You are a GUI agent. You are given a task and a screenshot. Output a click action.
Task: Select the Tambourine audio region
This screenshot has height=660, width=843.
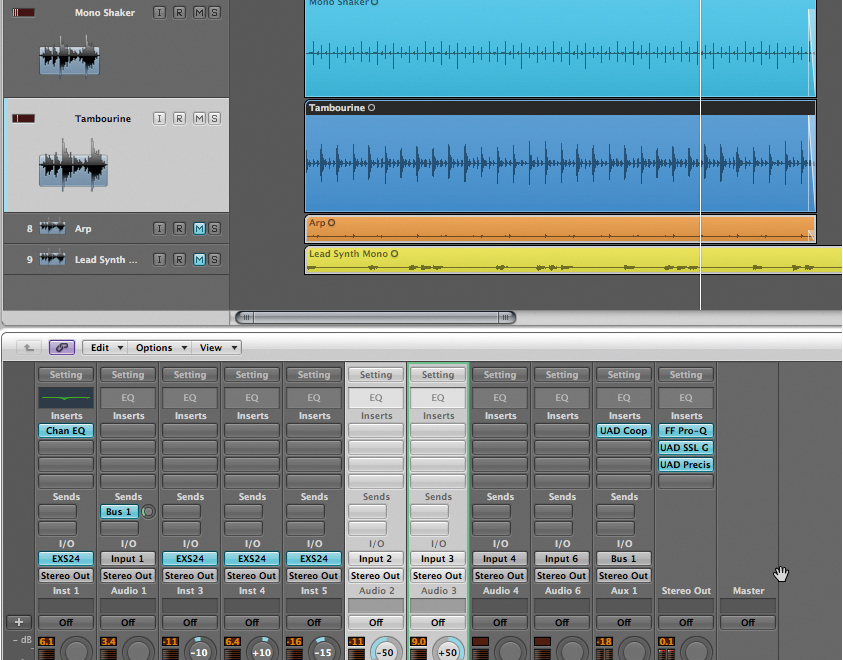(560, 156)
